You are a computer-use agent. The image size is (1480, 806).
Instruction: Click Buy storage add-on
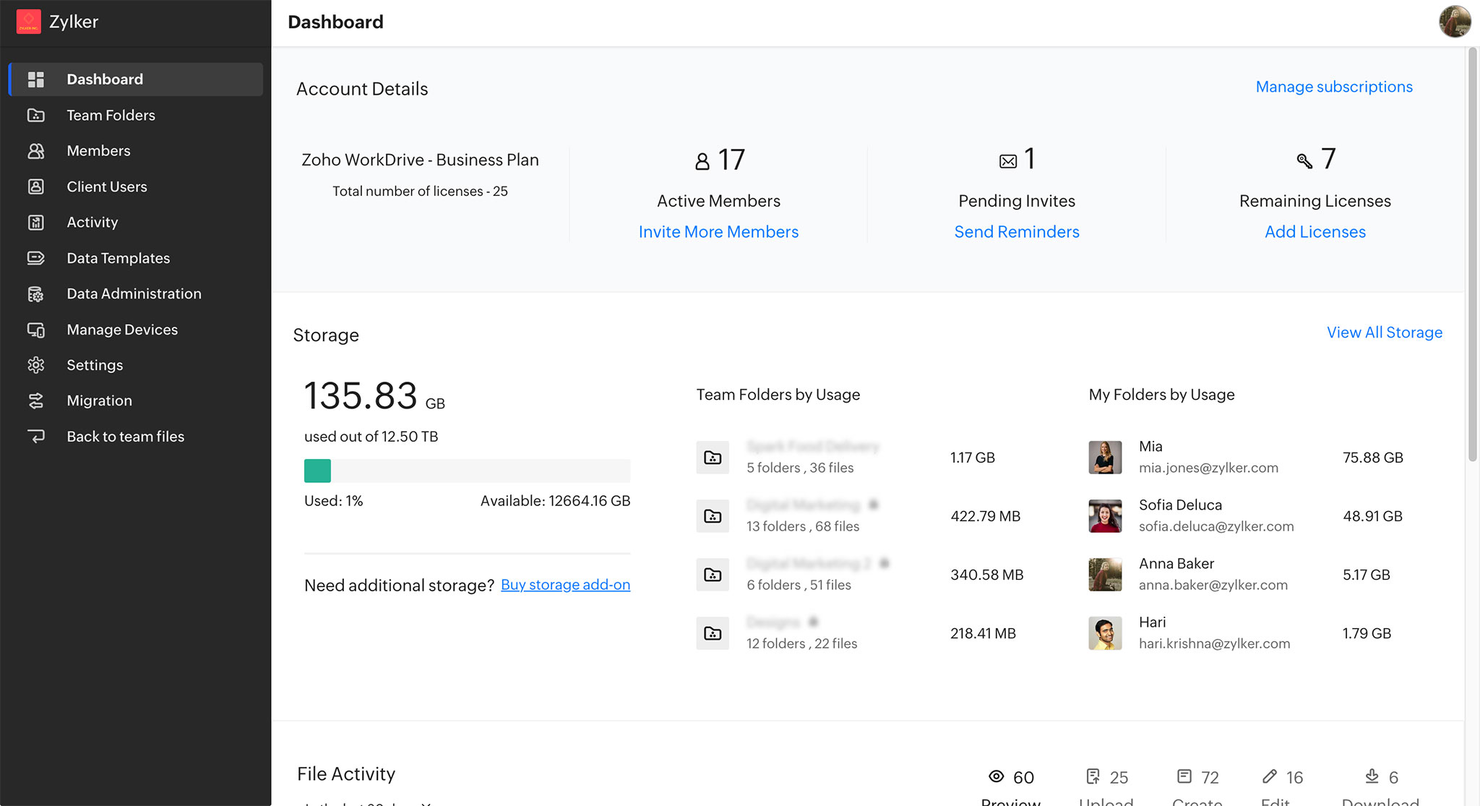[x=565, y=585]
